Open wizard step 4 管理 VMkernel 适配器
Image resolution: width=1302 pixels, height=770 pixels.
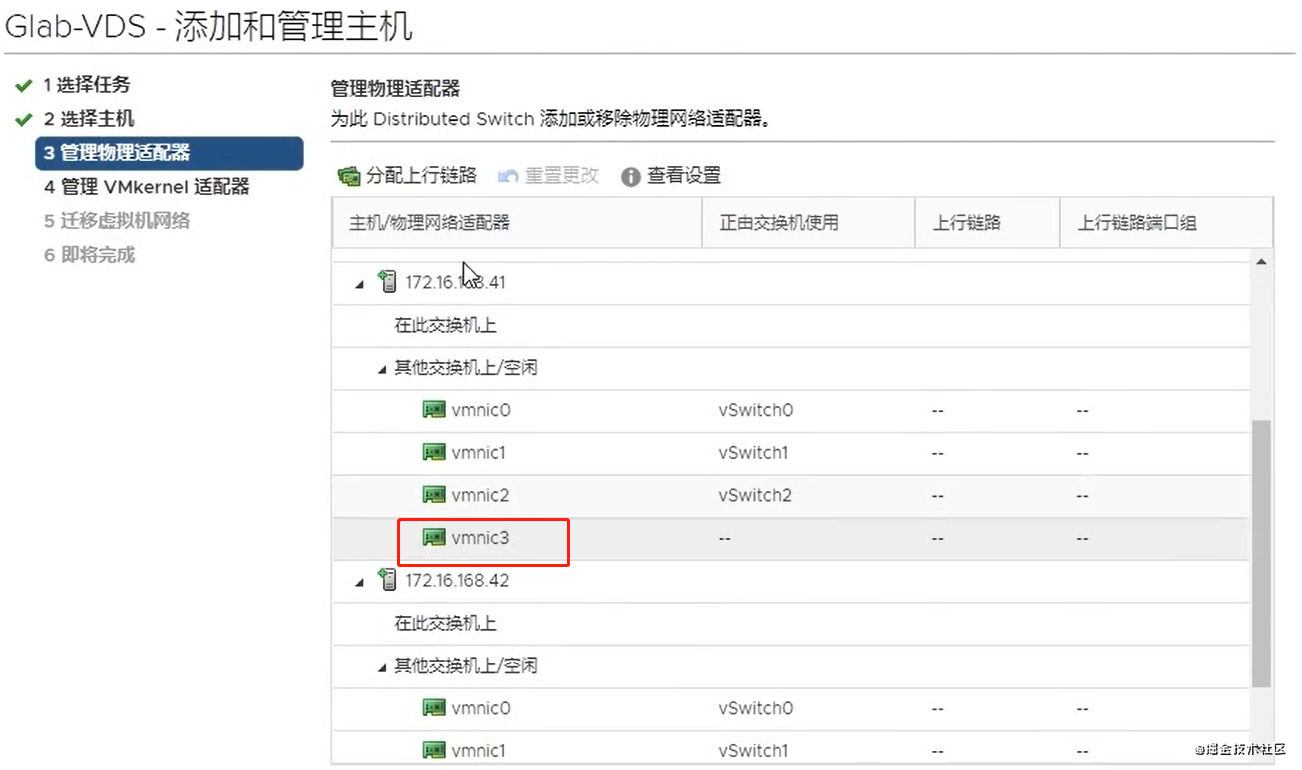point(146,187)
